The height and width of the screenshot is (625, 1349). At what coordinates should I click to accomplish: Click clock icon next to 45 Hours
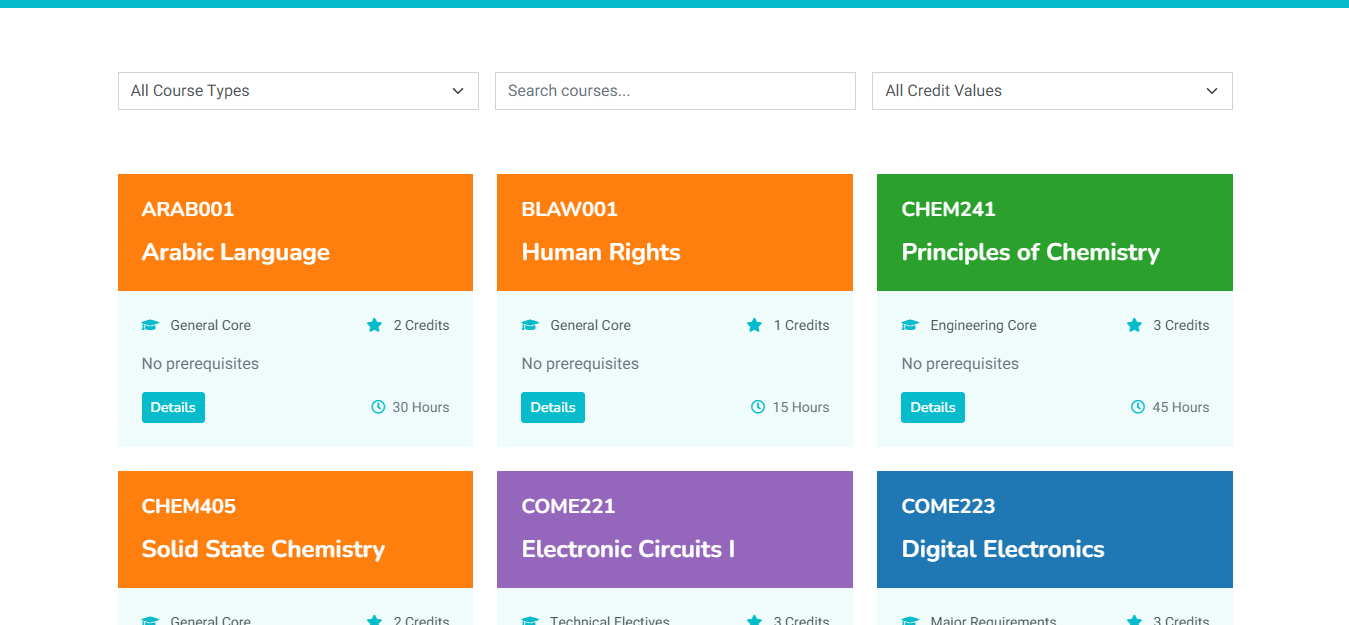pyautogui.click(x=1138, y=407)
